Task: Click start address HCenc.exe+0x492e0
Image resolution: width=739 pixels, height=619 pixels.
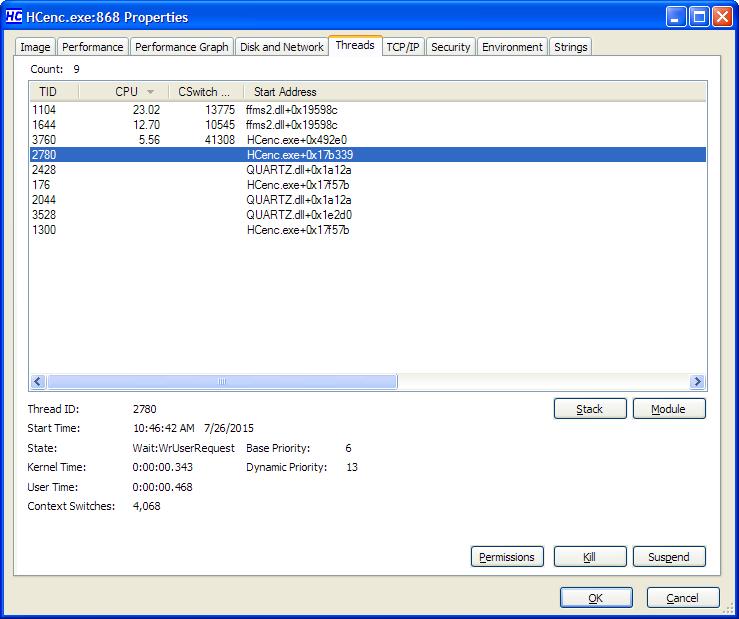Action: click(297, 140)
